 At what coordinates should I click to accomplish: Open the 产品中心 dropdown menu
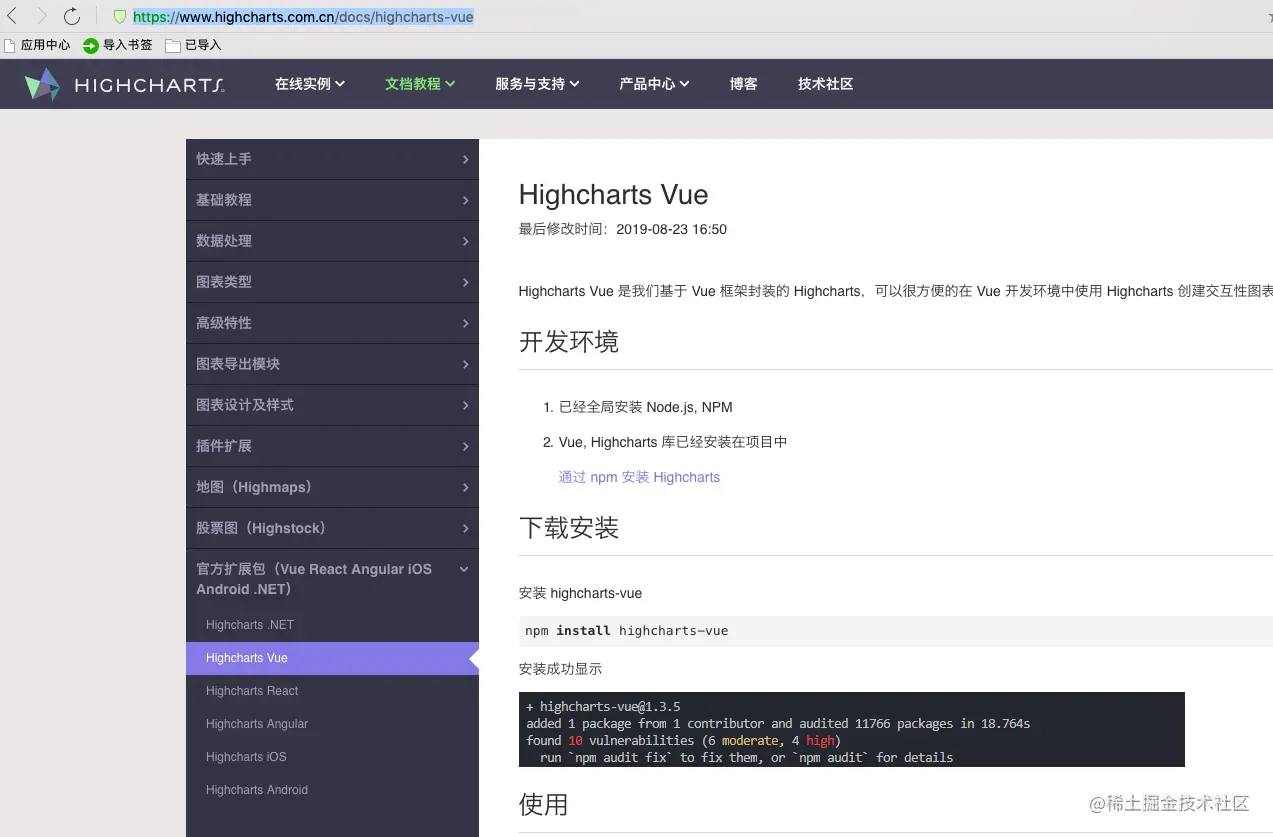pos(654,84)
